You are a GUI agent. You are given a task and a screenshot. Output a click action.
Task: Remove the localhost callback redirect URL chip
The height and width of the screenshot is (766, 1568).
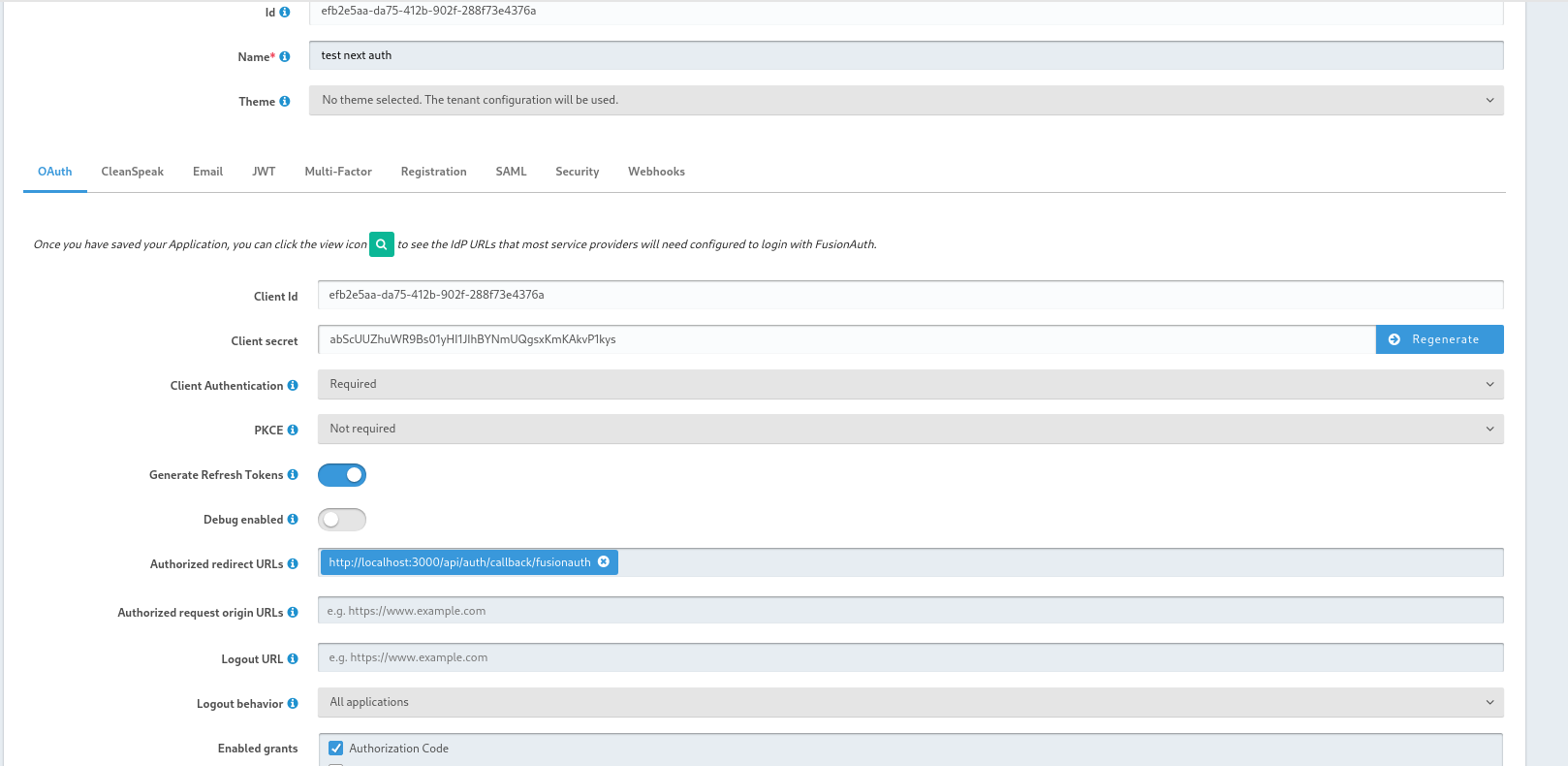pos(604,562)
